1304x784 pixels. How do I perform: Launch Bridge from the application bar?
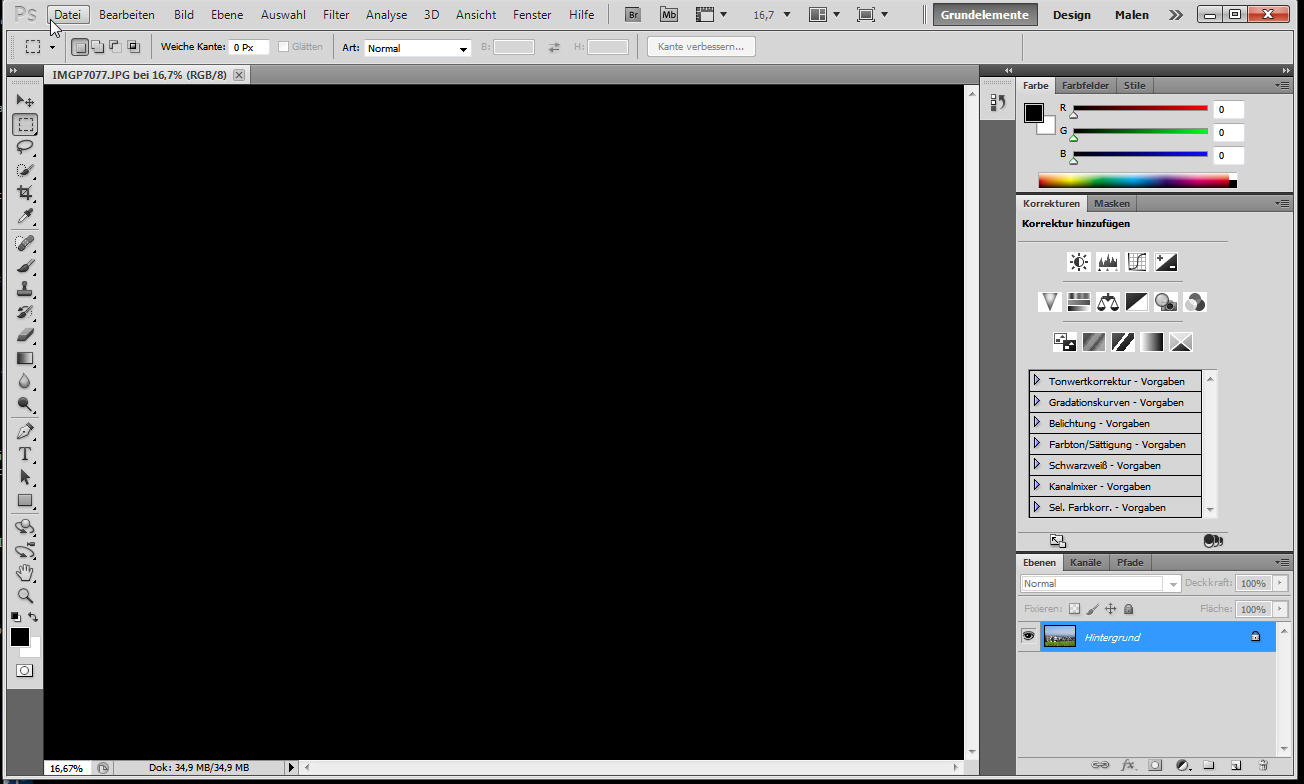[x=633, y=15]
